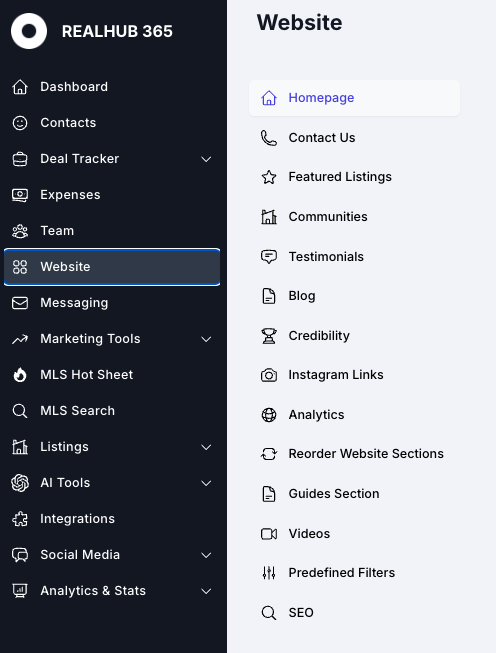496x653 pixels.
Task: Open the Homepage link text
Action: pos(321,98)
